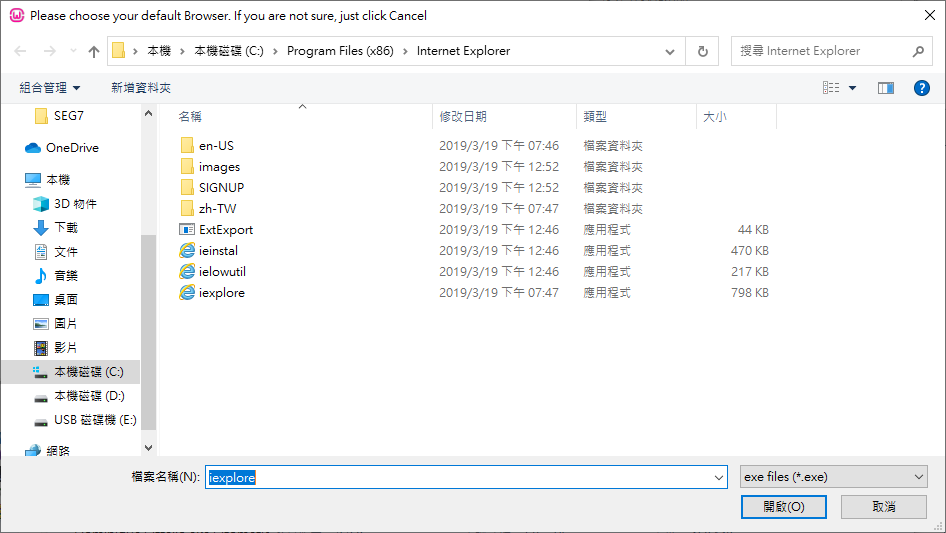Select the images folder

(x=210, y=167)
